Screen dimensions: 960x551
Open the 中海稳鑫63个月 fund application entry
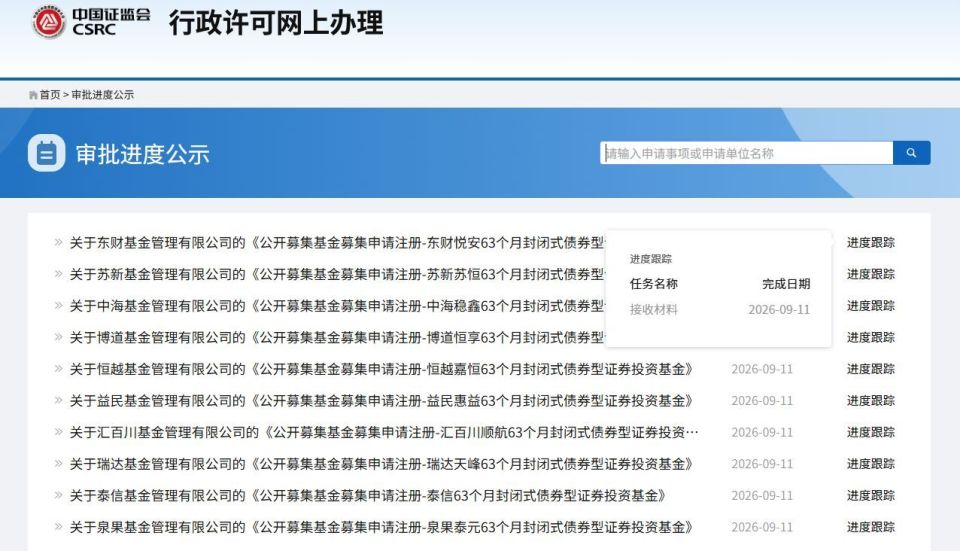[337, 306]
